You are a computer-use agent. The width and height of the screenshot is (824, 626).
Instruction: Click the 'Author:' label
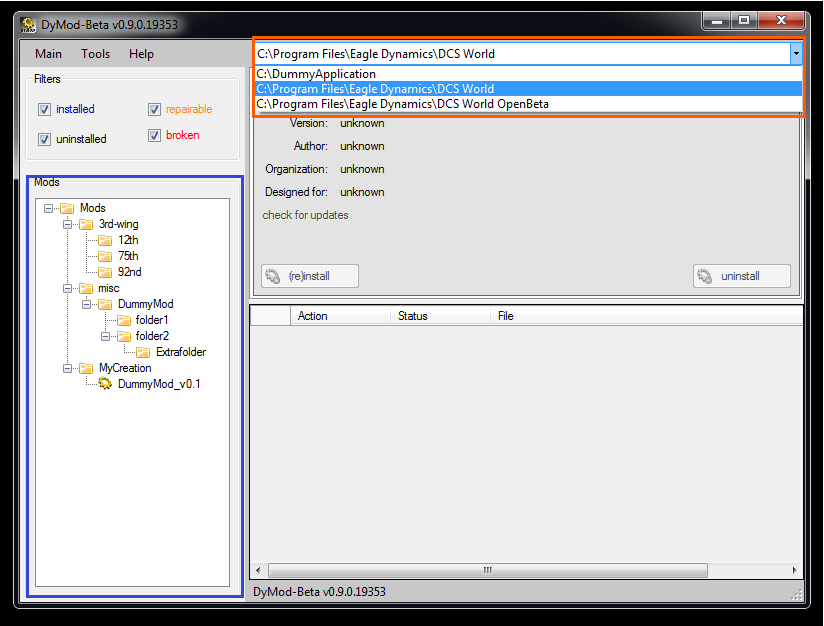(x=311, y=146)
